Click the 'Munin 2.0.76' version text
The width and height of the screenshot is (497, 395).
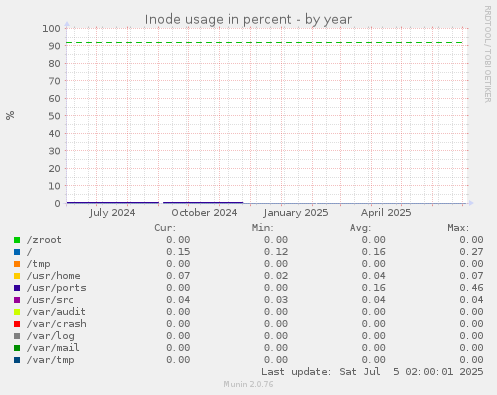[x=248, y=384]
